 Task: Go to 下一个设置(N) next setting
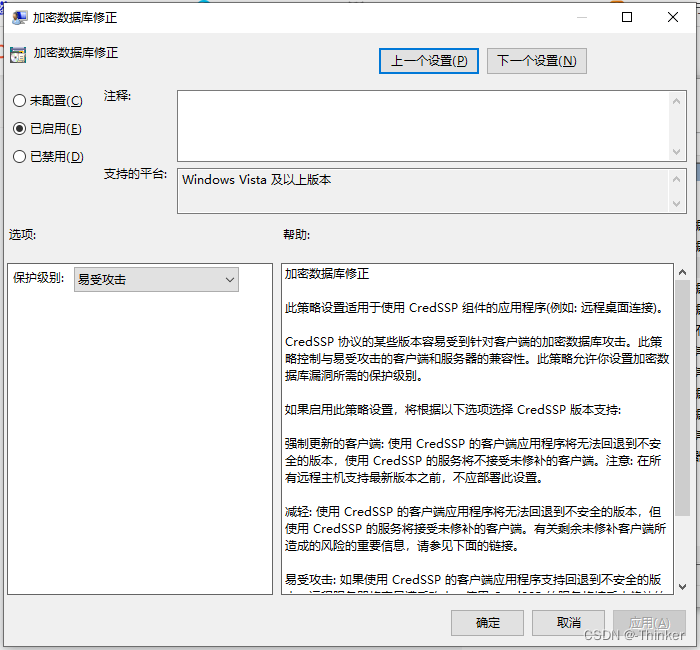537,61
